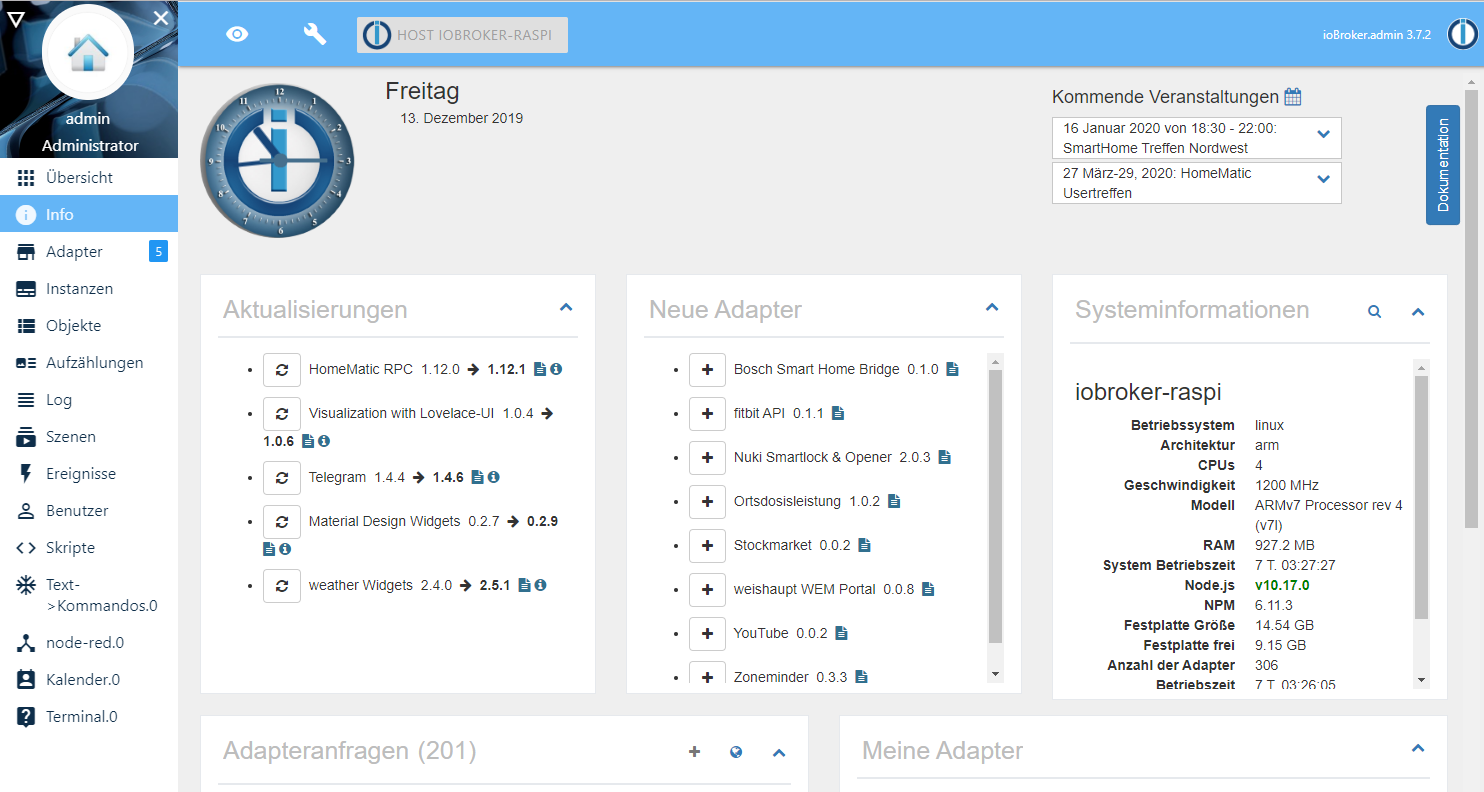Toggle the eye visibility icon in header
Screen dimensions: 1484x792
(237, 34)
